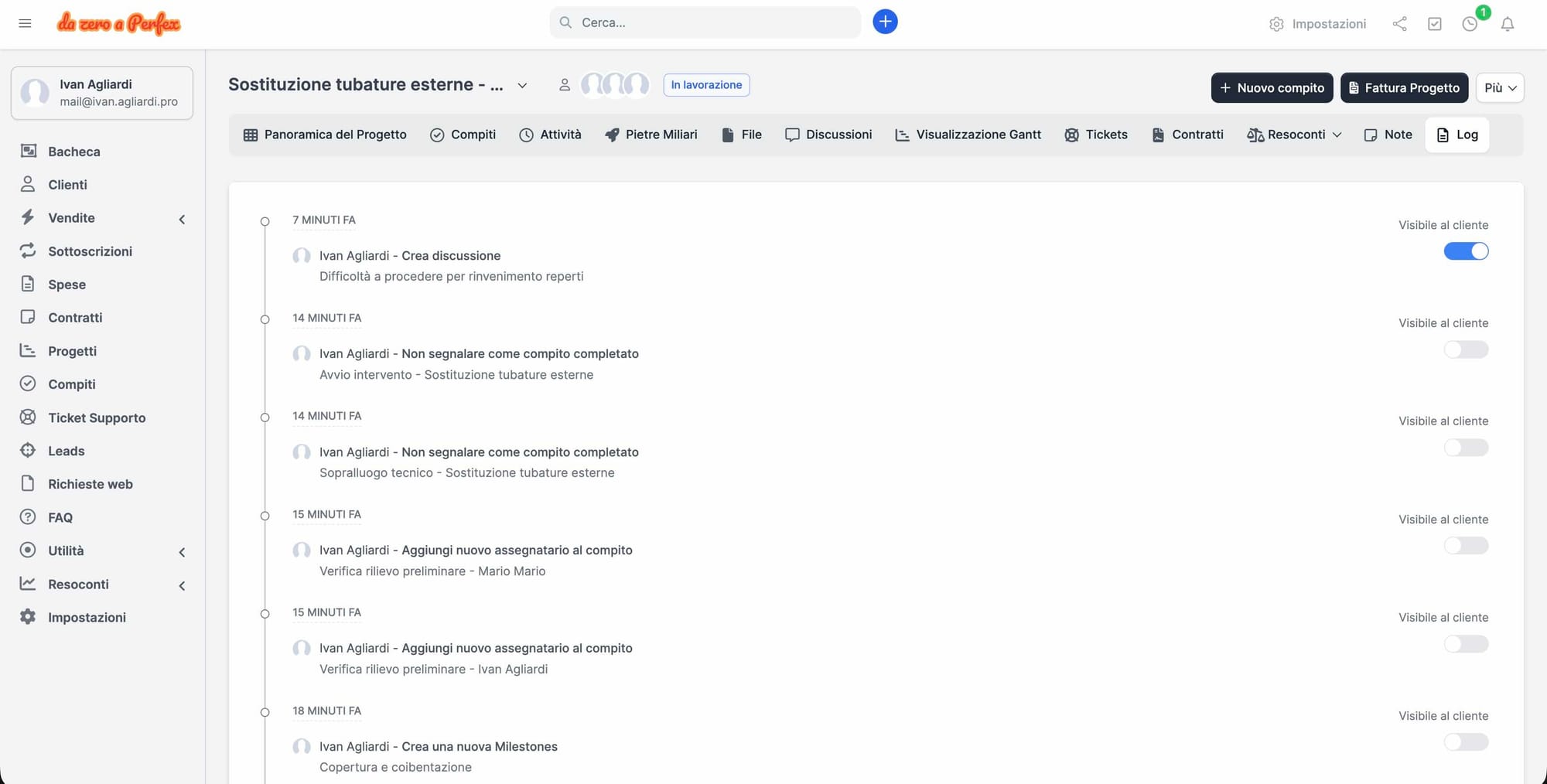The width and height of the screenshot is (1547, 784).
Task: Click the Fattura Progetto button
Action: coord(1403,87)
